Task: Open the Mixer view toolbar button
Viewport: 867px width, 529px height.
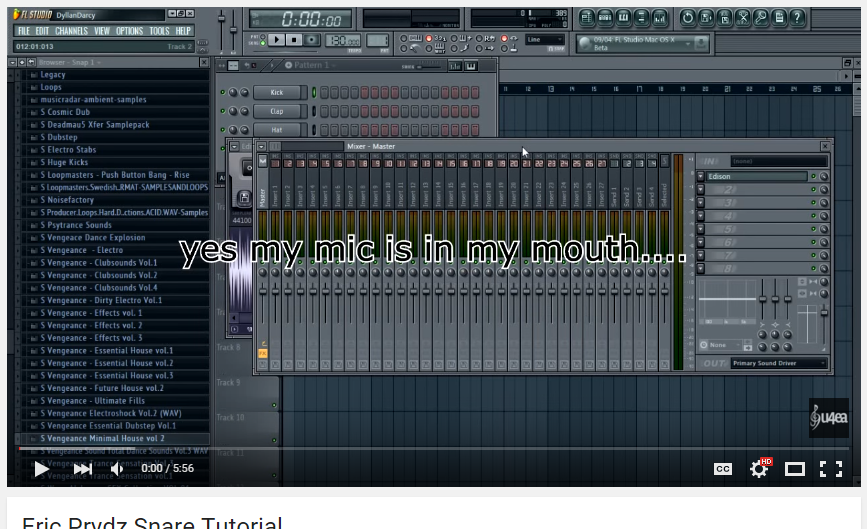Action: pyautogui.click(x=660, y=18)
